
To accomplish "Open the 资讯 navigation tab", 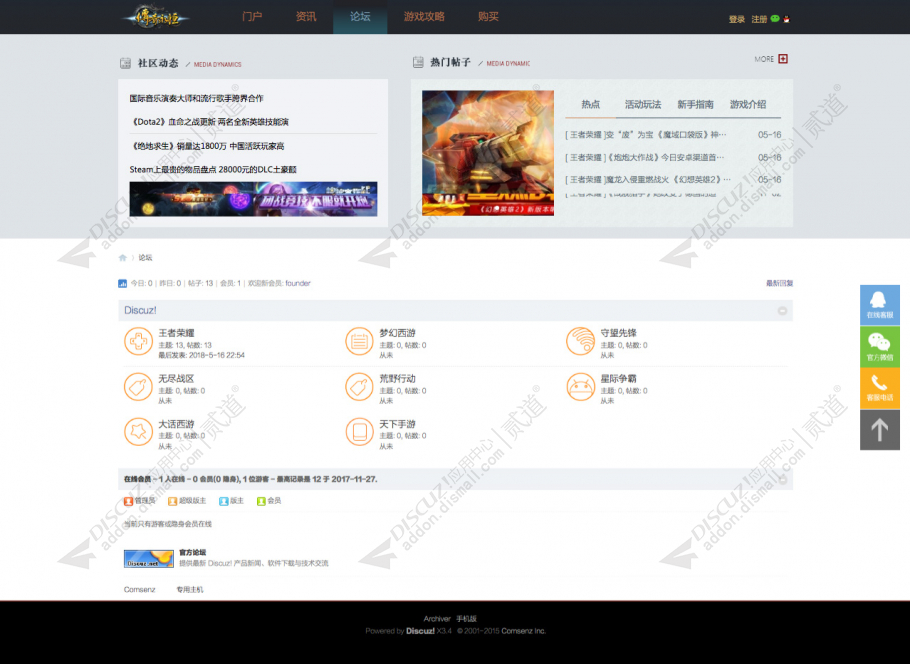I will [306, 17].
